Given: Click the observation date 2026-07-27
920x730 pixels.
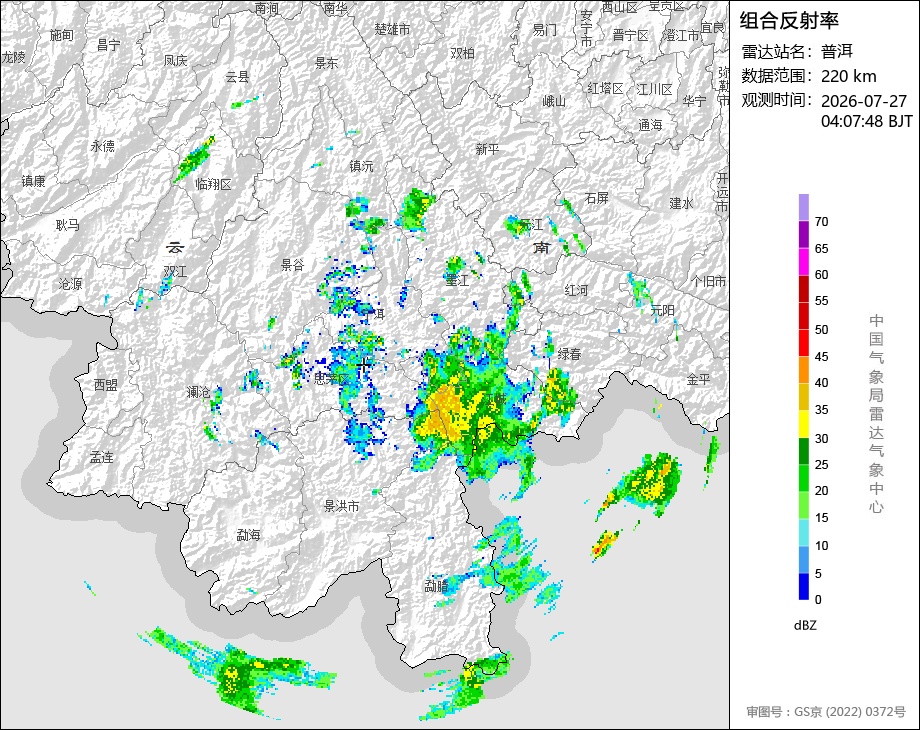Looking at the screenshot, I should point(864,101).
